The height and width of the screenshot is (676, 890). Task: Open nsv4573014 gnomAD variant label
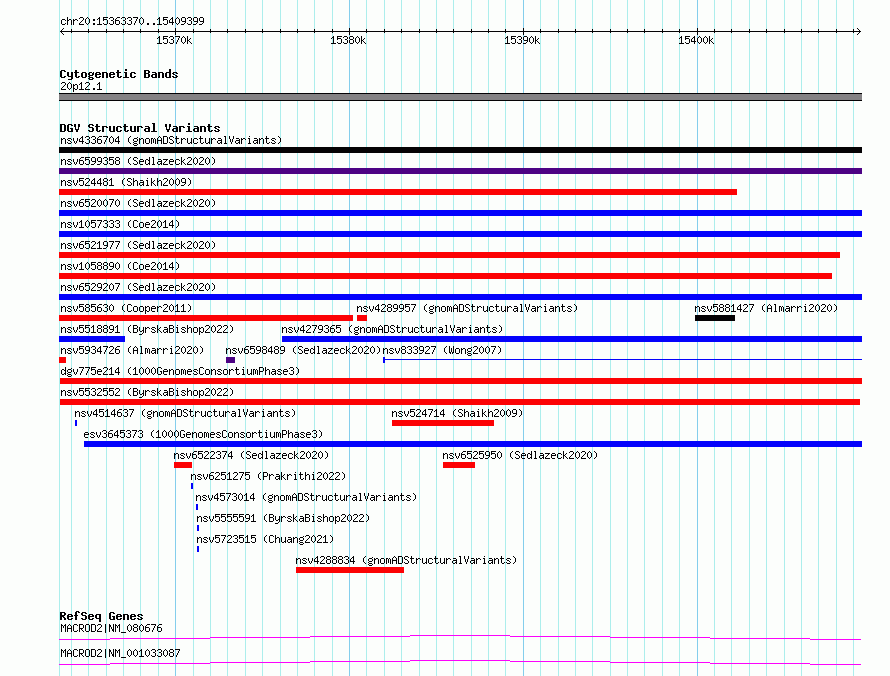[307, 497]
